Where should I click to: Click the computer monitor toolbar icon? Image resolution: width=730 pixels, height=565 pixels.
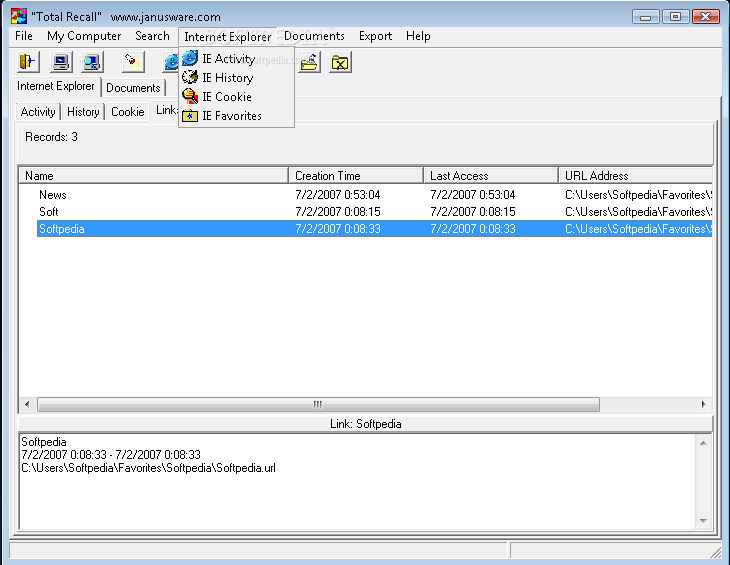click(61, 61)
